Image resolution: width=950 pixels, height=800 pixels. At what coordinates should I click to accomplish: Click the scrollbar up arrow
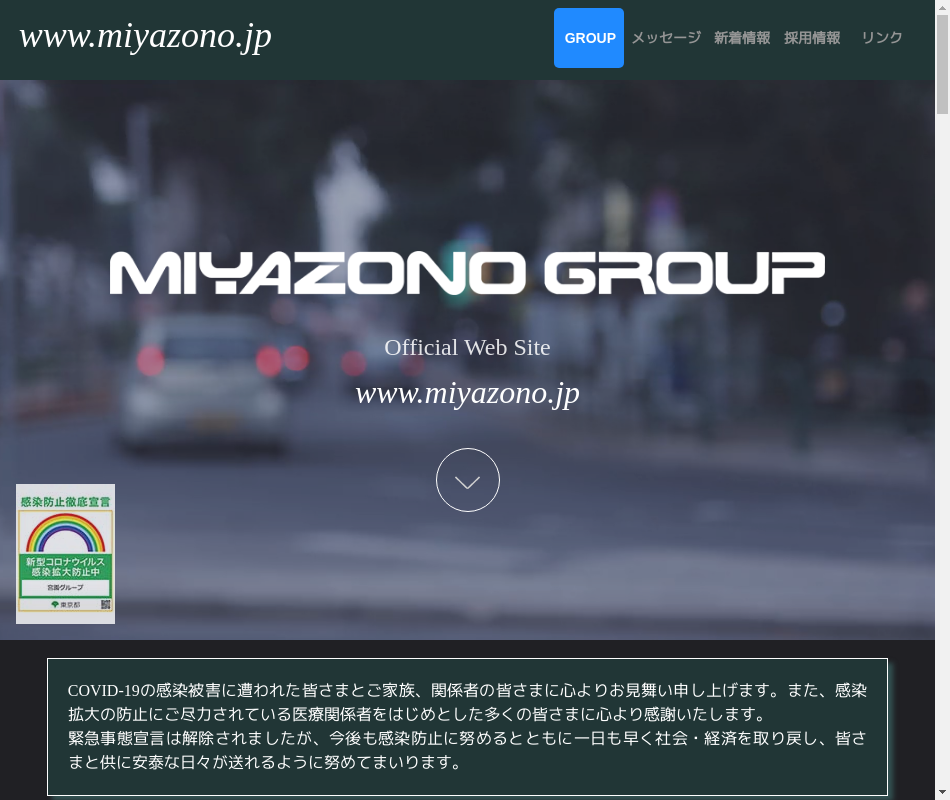(x=943, y=6)
